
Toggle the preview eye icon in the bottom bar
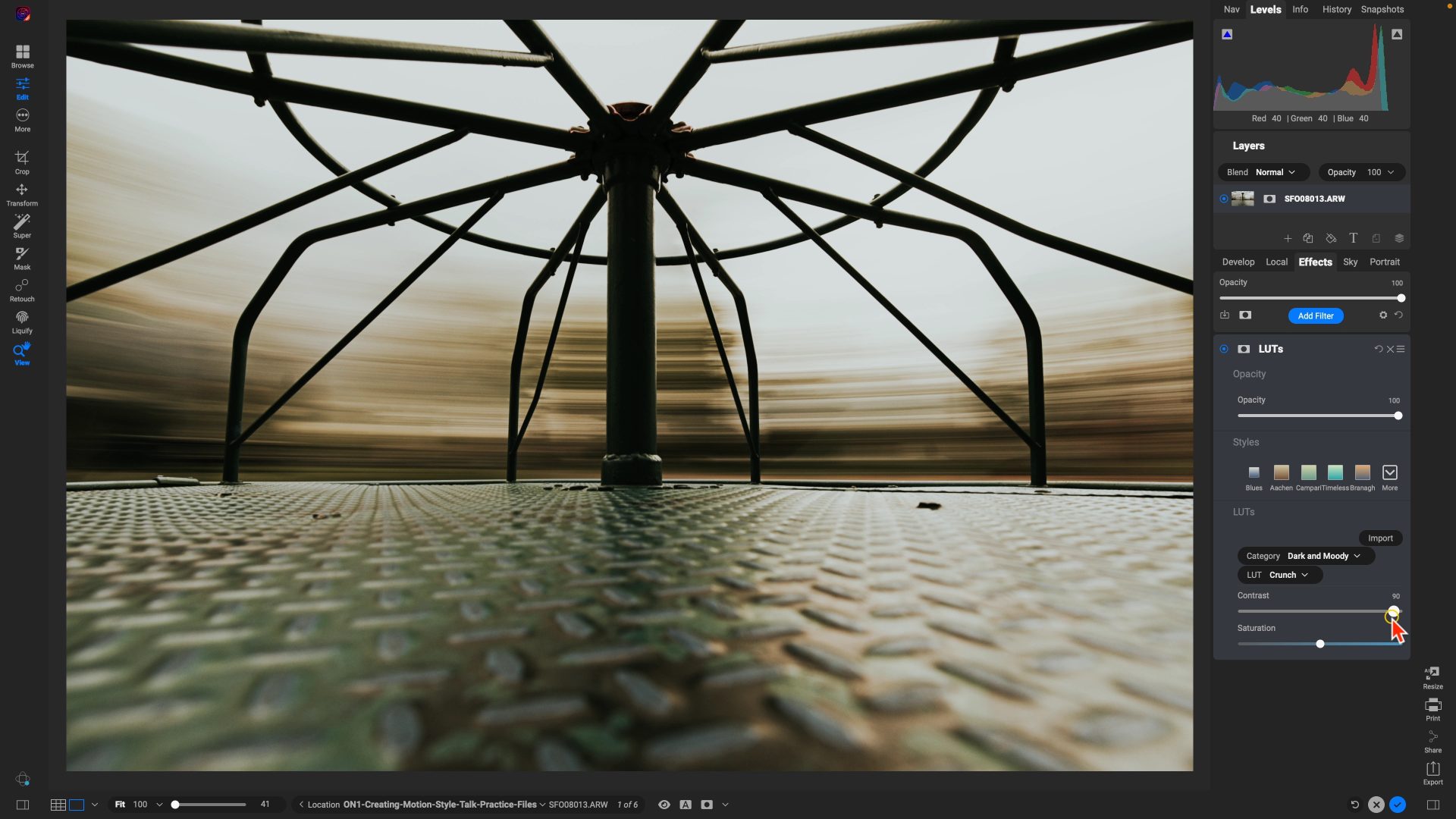tap(664, 805)
